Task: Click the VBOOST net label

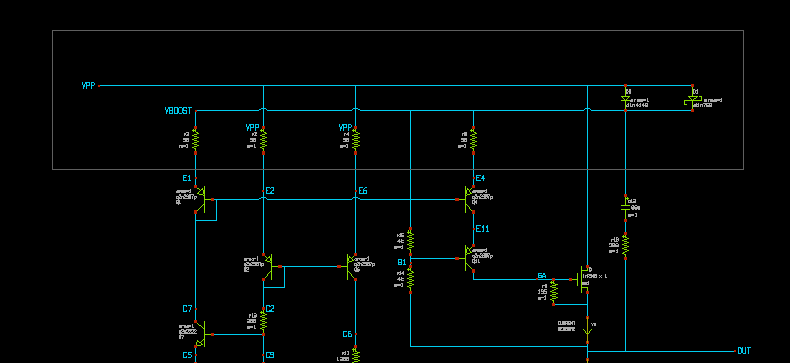Action: [x=178, y=111]
